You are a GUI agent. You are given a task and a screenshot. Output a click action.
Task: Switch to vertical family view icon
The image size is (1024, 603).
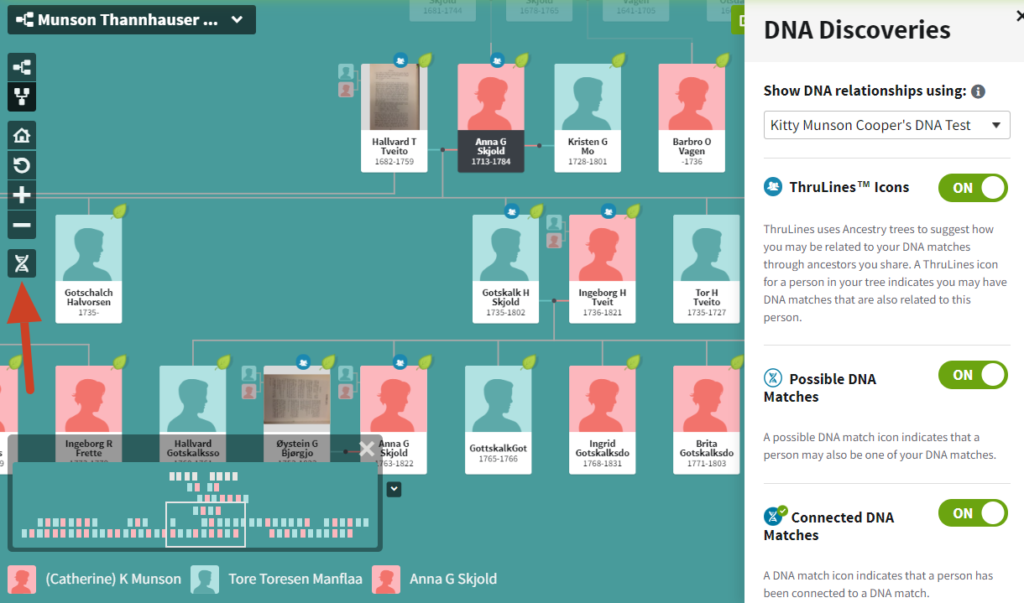(22, 97)
